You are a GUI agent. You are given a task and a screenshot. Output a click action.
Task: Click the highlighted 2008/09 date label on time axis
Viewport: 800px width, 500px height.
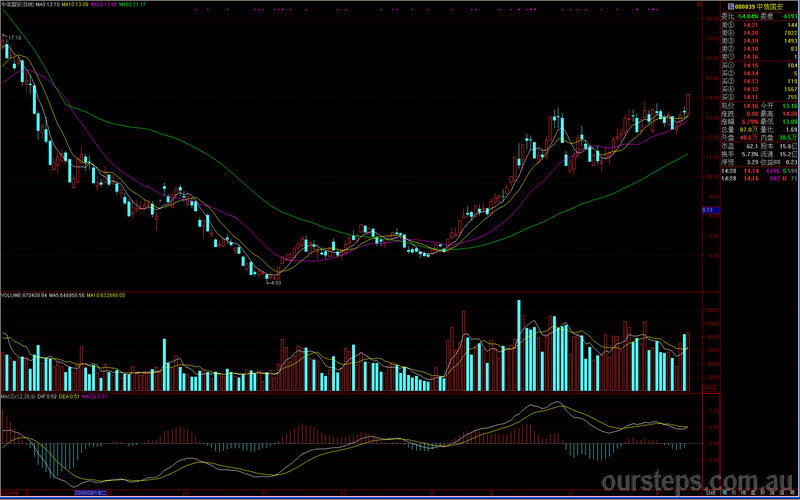[x=90, y=493]
